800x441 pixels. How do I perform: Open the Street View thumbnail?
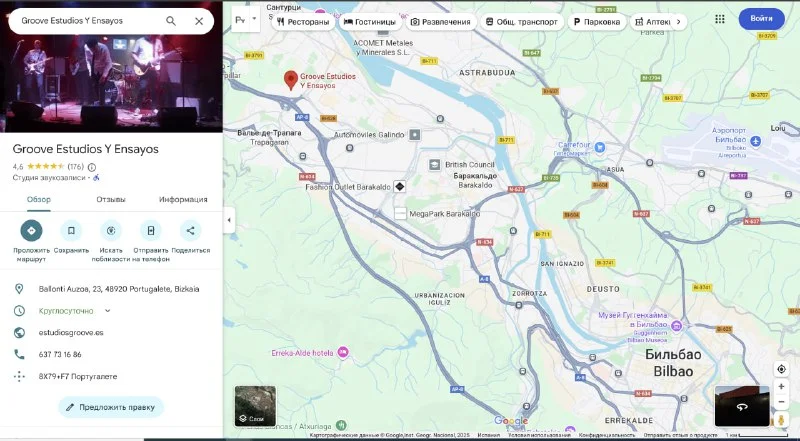tap(742, 406)
